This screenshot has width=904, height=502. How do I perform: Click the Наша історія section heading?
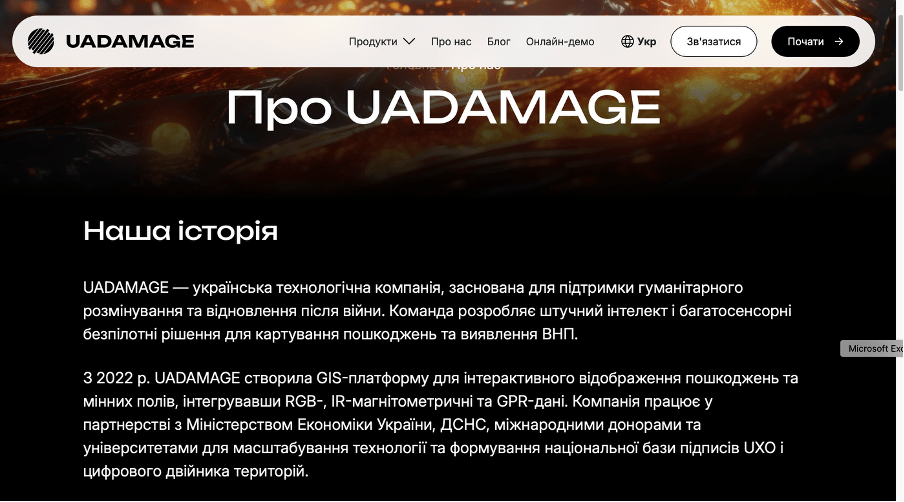point(180,231)
